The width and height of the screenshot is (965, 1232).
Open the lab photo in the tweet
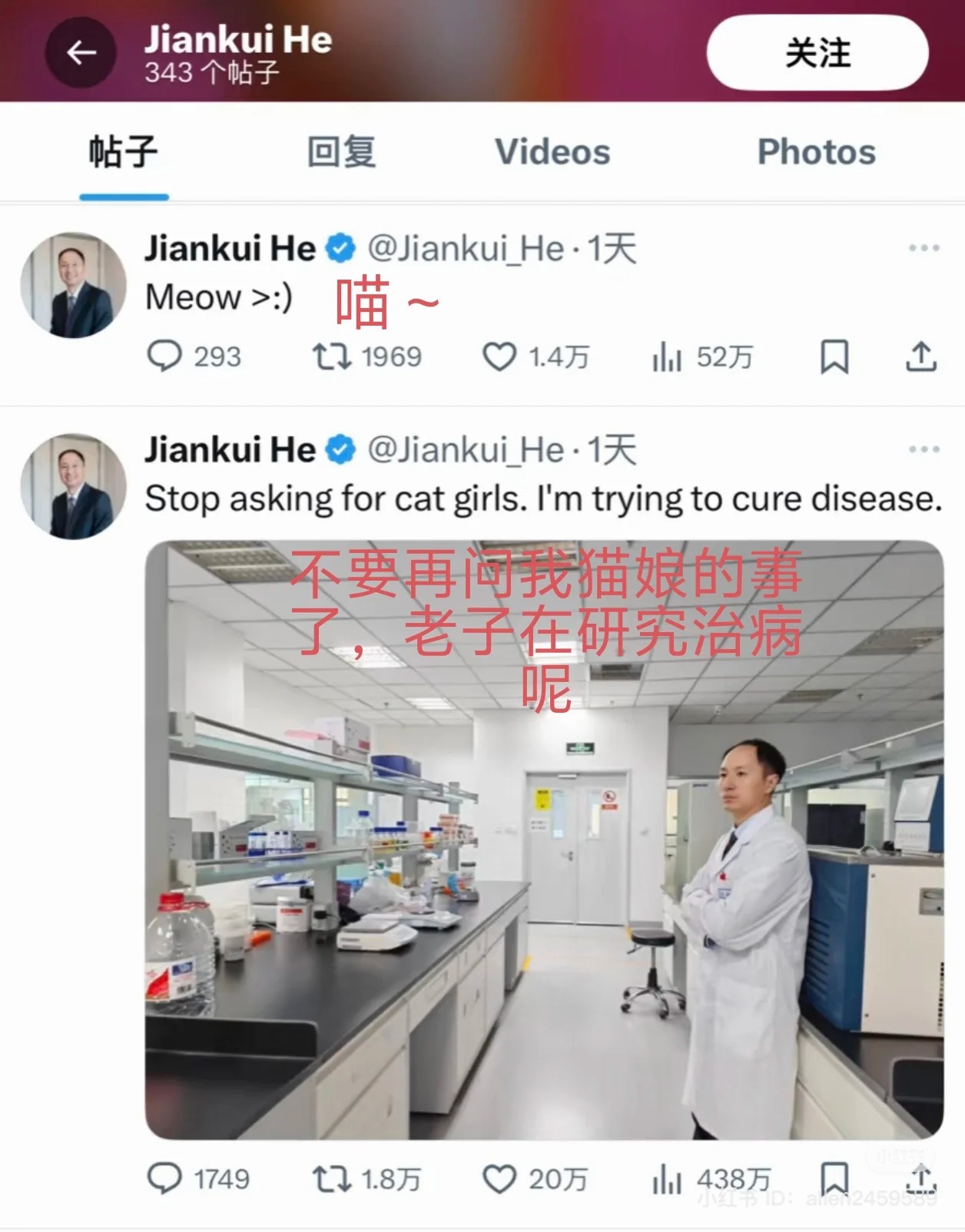(544, 840)
